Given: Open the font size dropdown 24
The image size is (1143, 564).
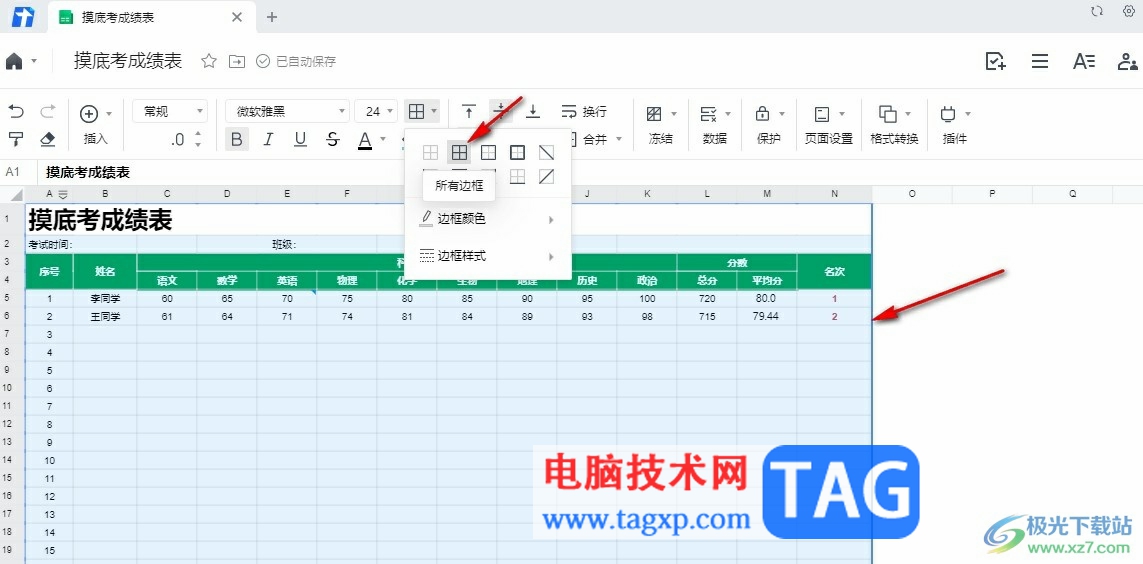Looking at the screenshot, I should (x=376, y=111).
